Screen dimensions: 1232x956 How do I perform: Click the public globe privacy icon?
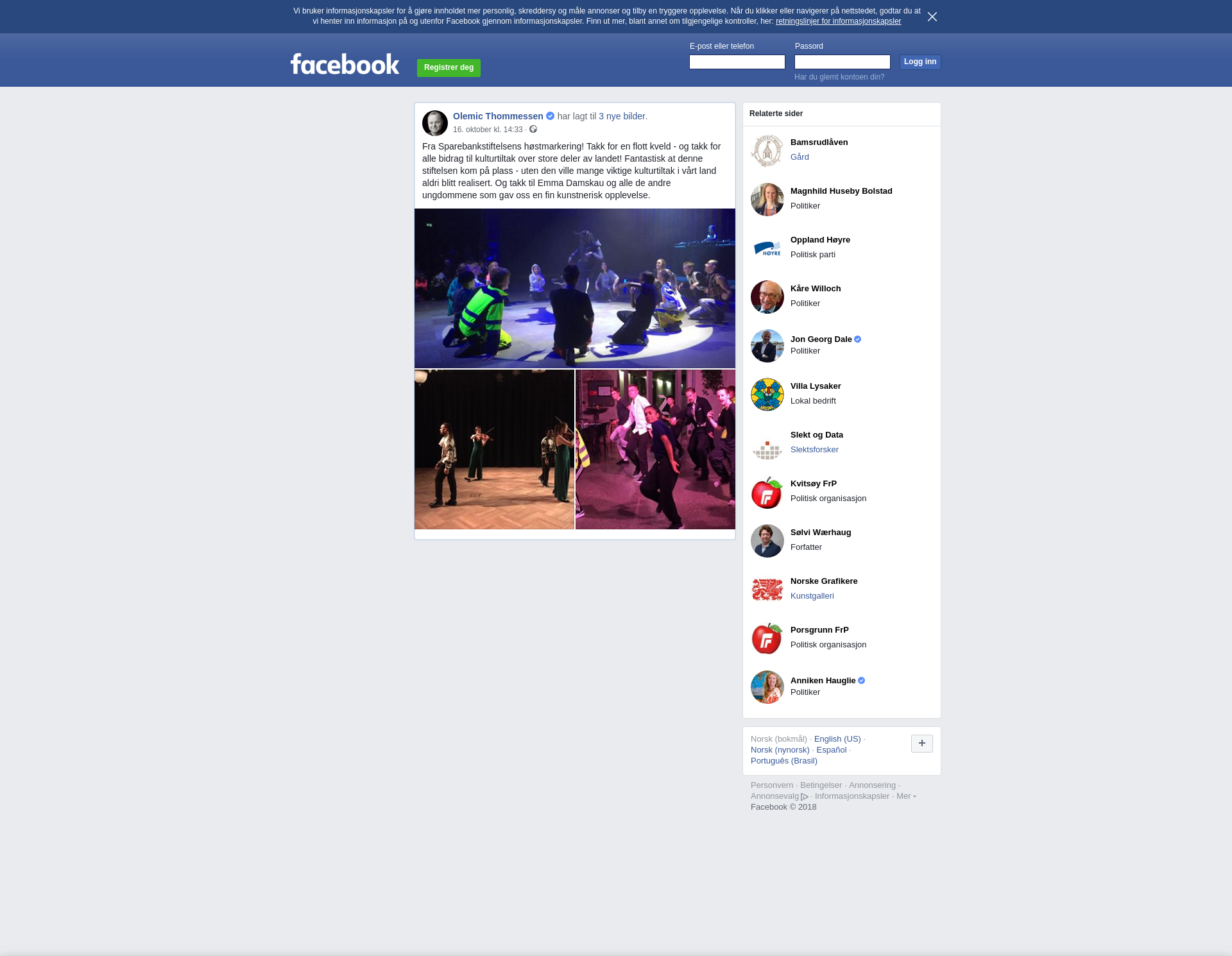pos(533,130)
